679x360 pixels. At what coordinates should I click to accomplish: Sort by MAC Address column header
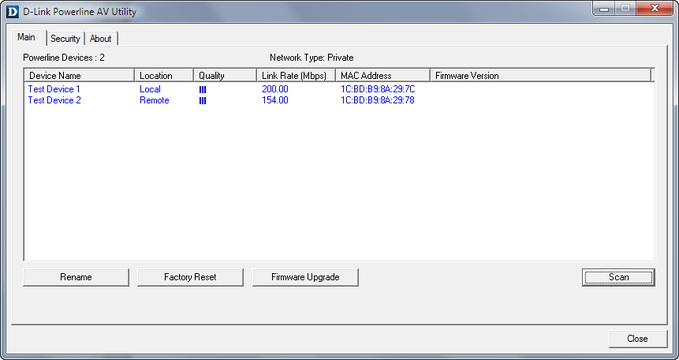[x=382, y=75]
